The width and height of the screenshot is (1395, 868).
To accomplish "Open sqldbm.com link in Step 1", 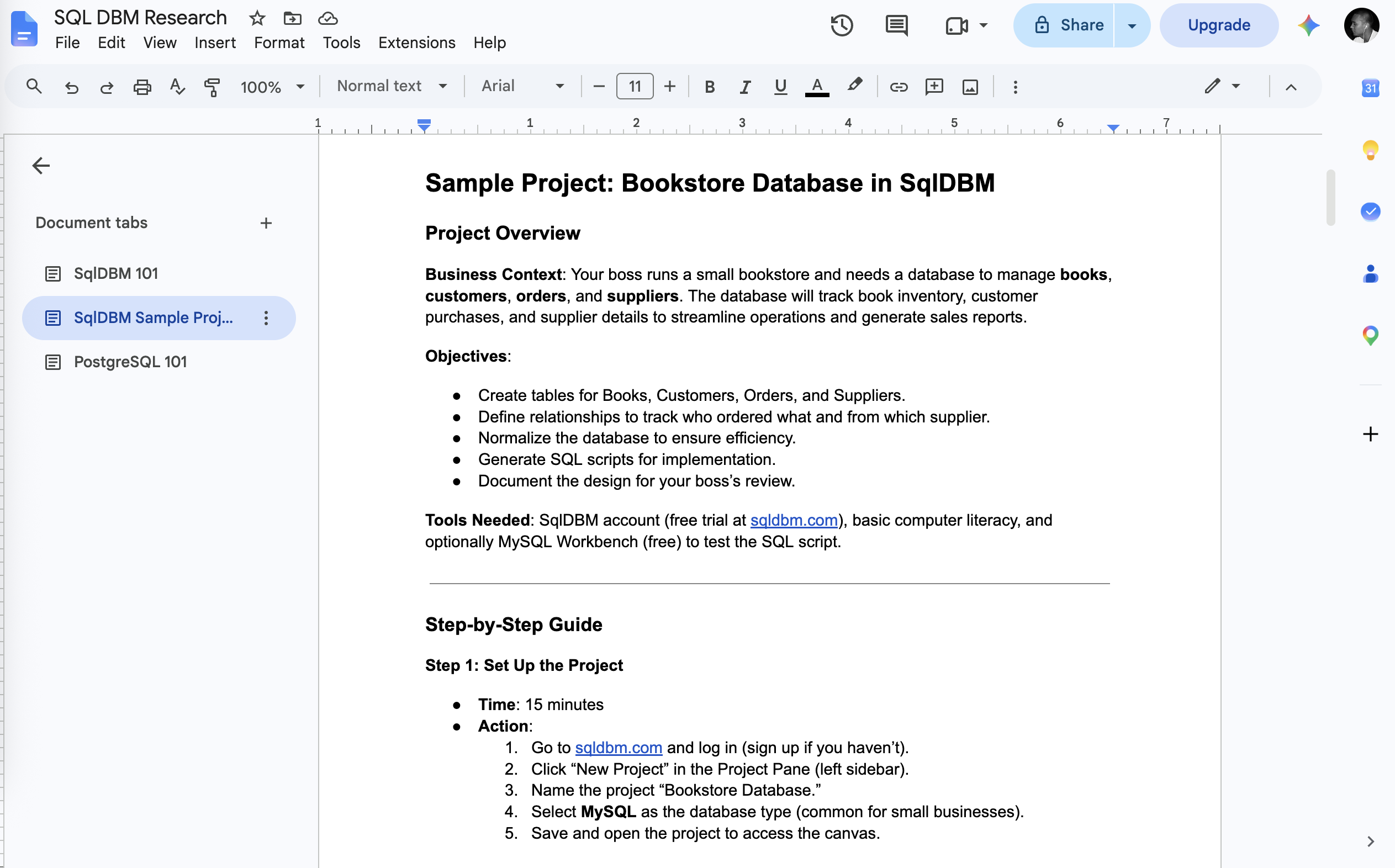I will pos(619,748).
